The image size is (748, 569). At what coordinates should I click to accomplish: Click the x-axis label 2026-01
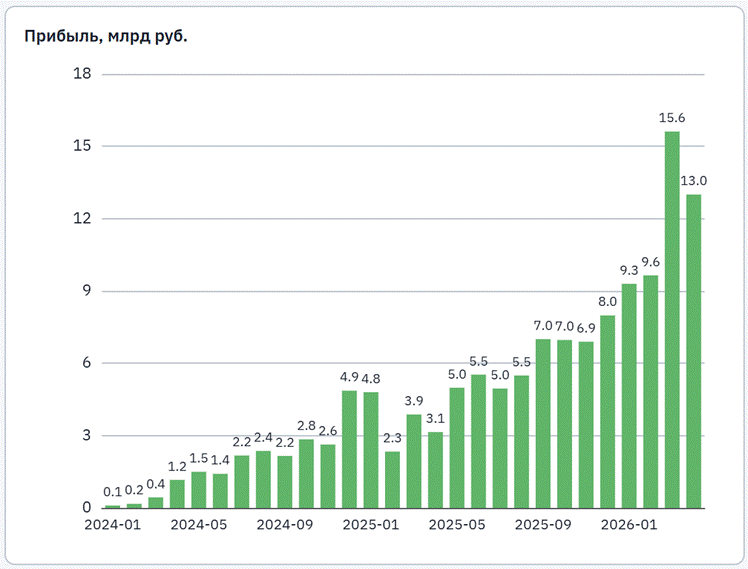[x=629, y=525]
